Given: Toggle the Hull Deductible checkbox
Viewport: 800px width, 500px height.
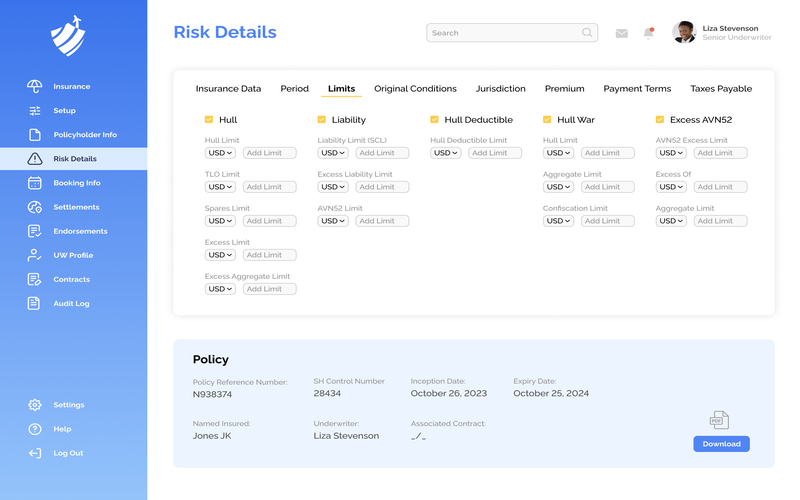Looking at the screenshot, I should [x=434, y=120].
